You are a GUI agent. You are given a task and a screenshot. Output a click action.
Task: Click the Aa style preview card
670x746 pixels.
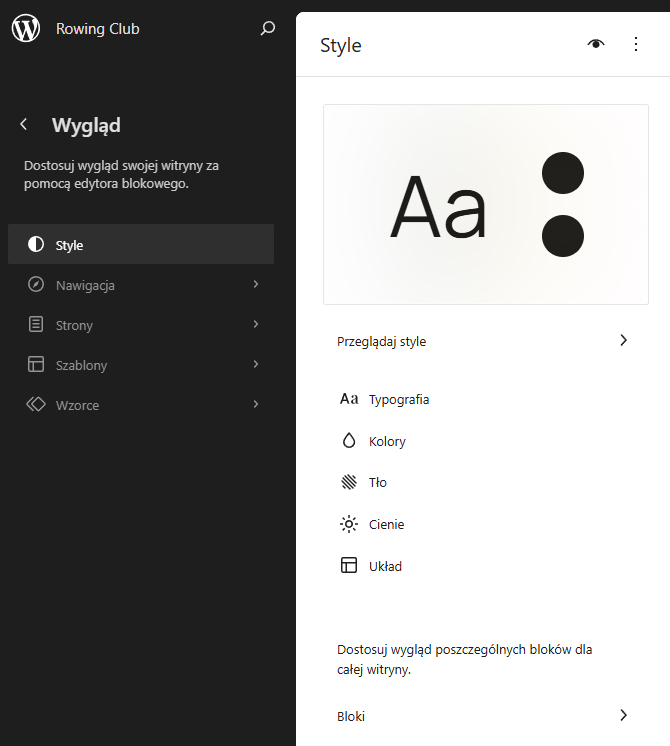pos(486,205)
